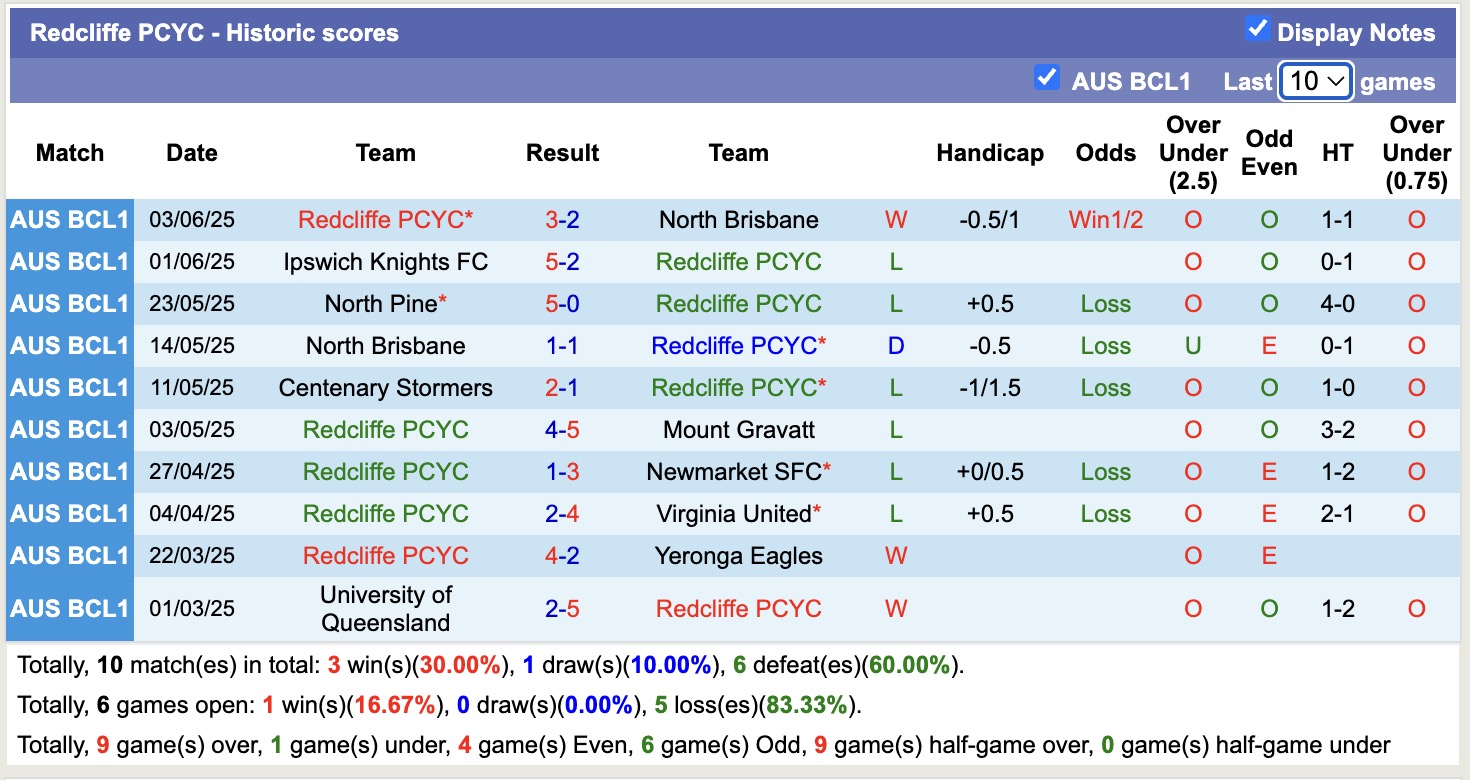1470x780 pixels.
Task: Select the Win1/2 odds entry
Action: point(1105,219)
